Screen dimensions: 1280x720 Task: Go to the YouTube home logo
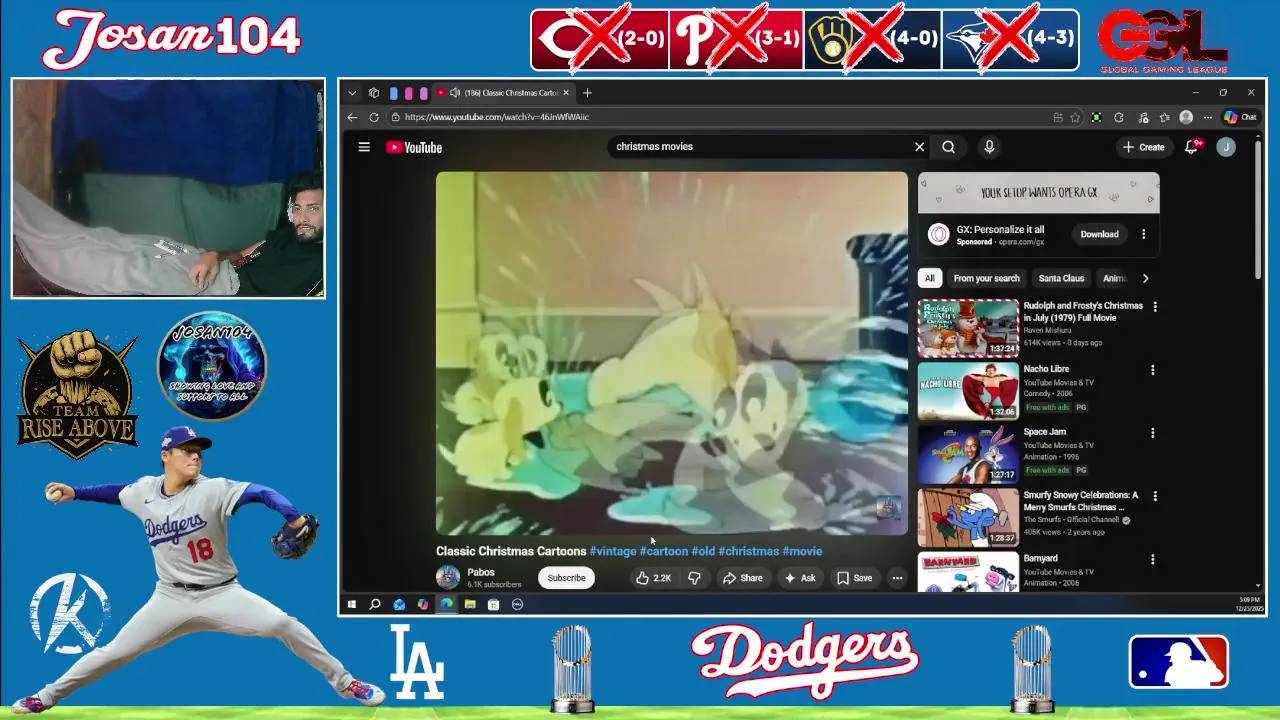(x=414, y=147)
